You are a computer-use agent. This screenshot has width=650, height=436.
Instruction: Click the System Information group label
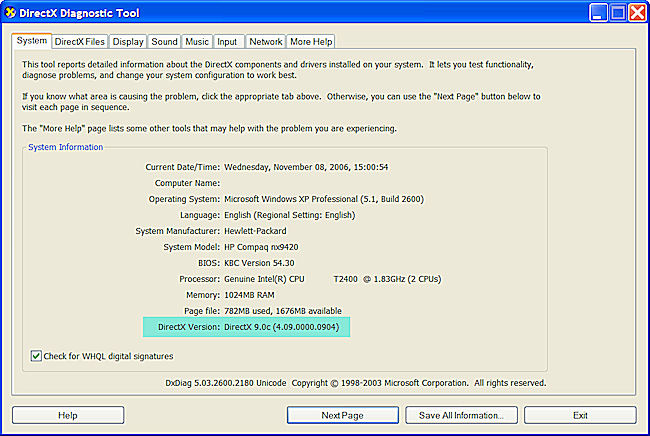point(65,147)
